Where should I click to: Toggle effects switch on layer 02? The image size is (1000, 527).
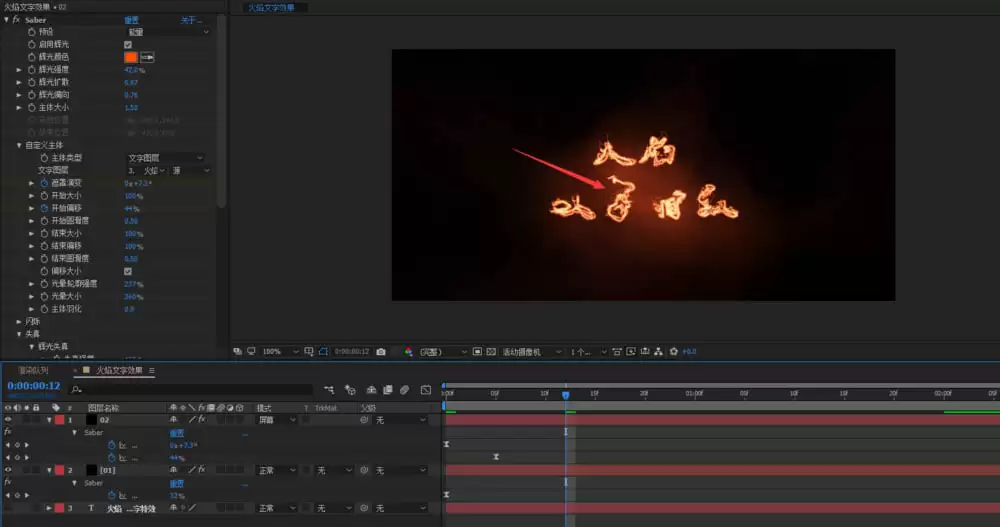pos(202,420)
